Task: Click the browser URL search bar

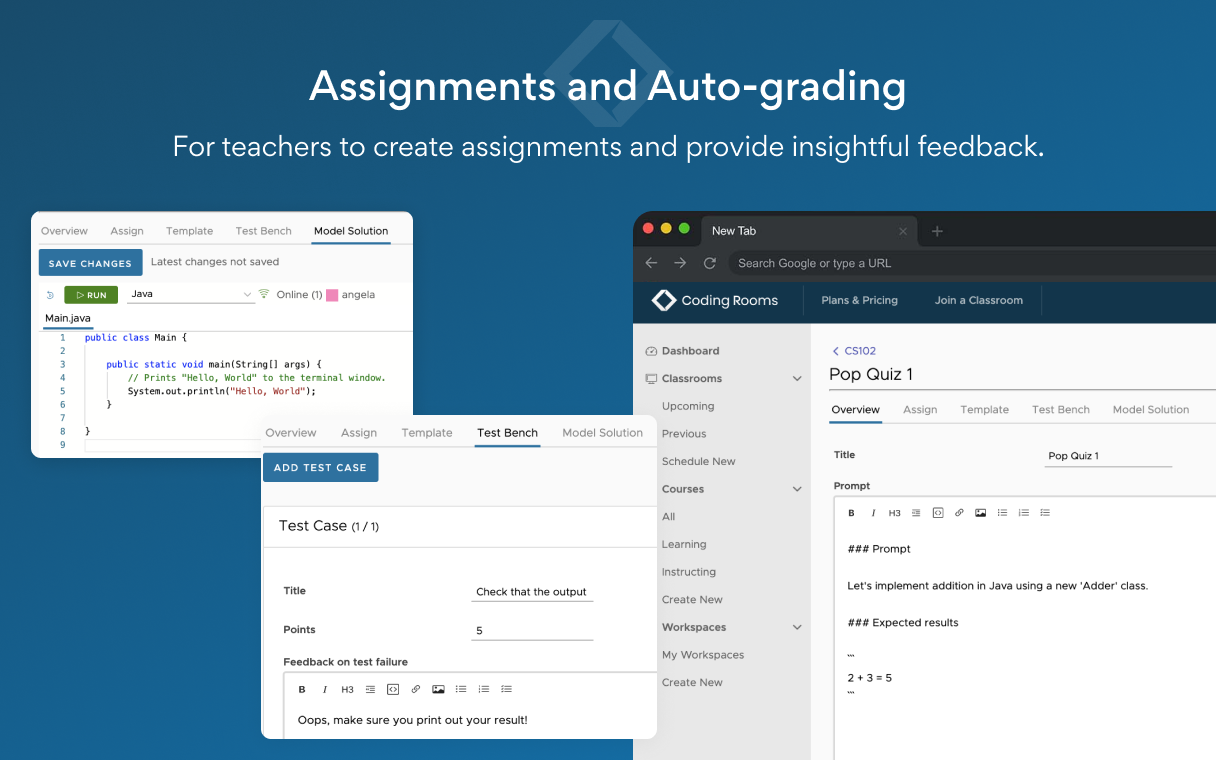Action: coord(972,263)
